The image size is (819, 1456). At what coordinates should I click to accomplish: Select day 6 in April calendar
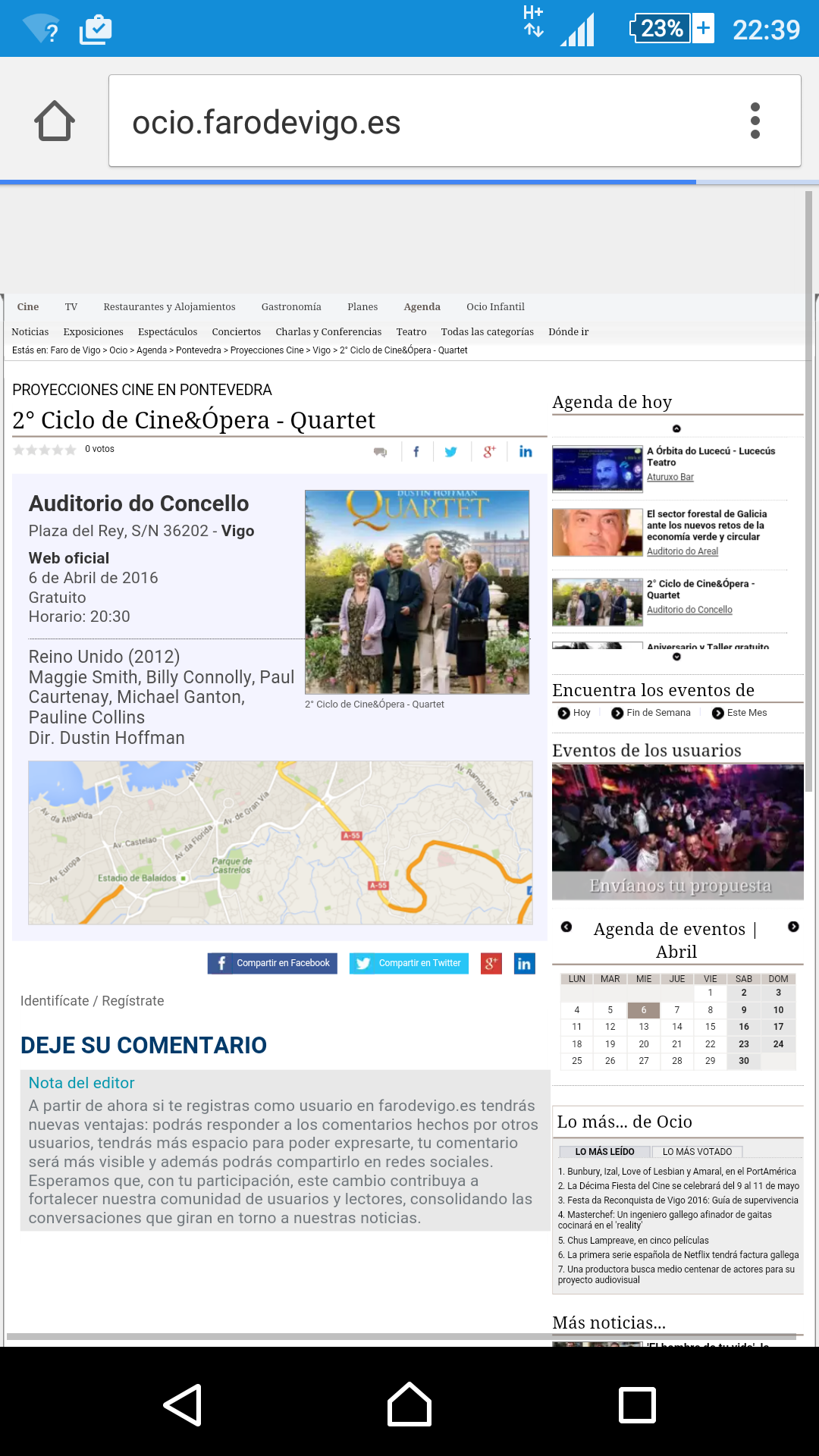644,1010
